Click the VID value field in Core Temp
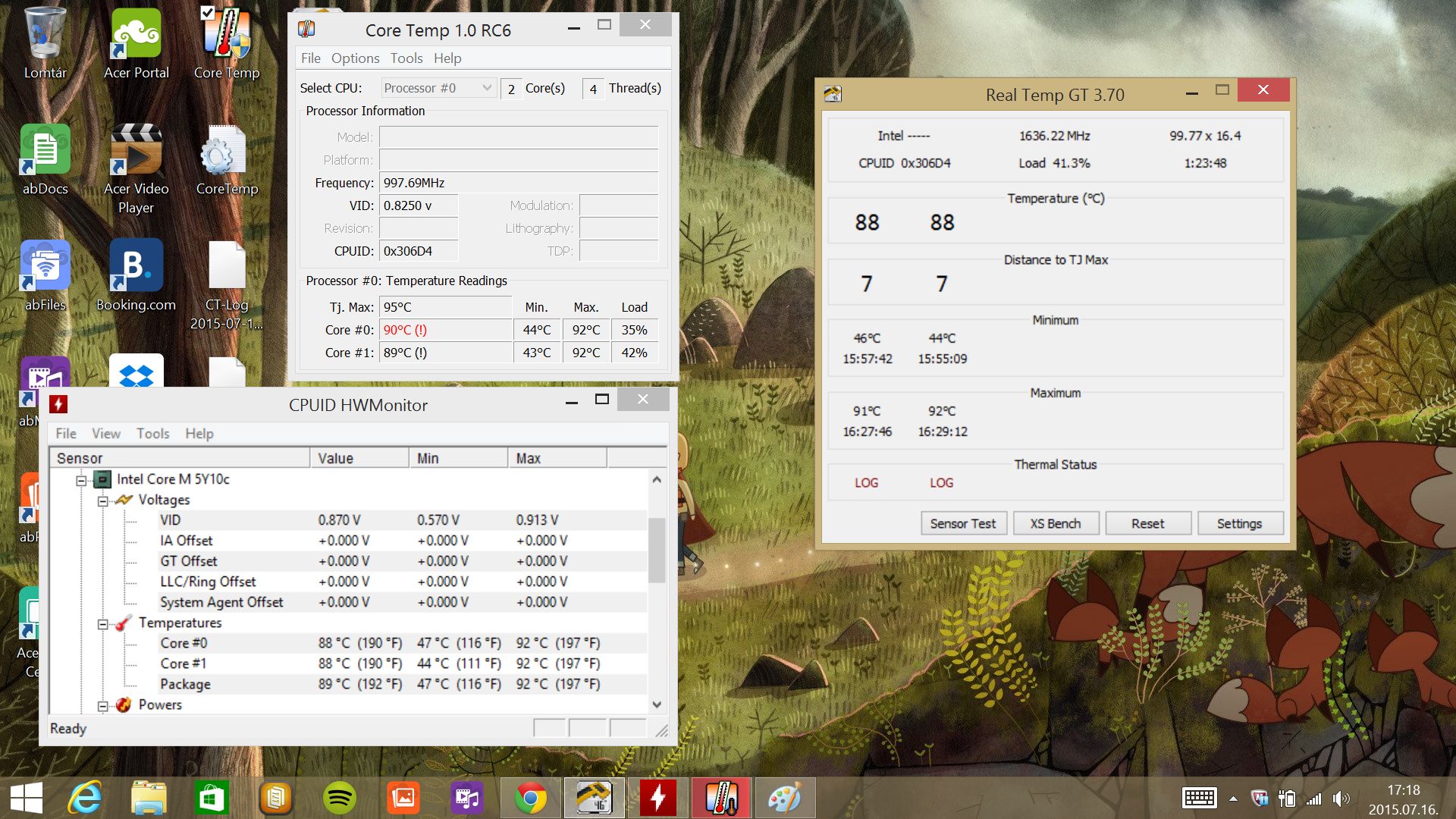The height and width of the screenshot is (819, 1456). tap(419, 206)
